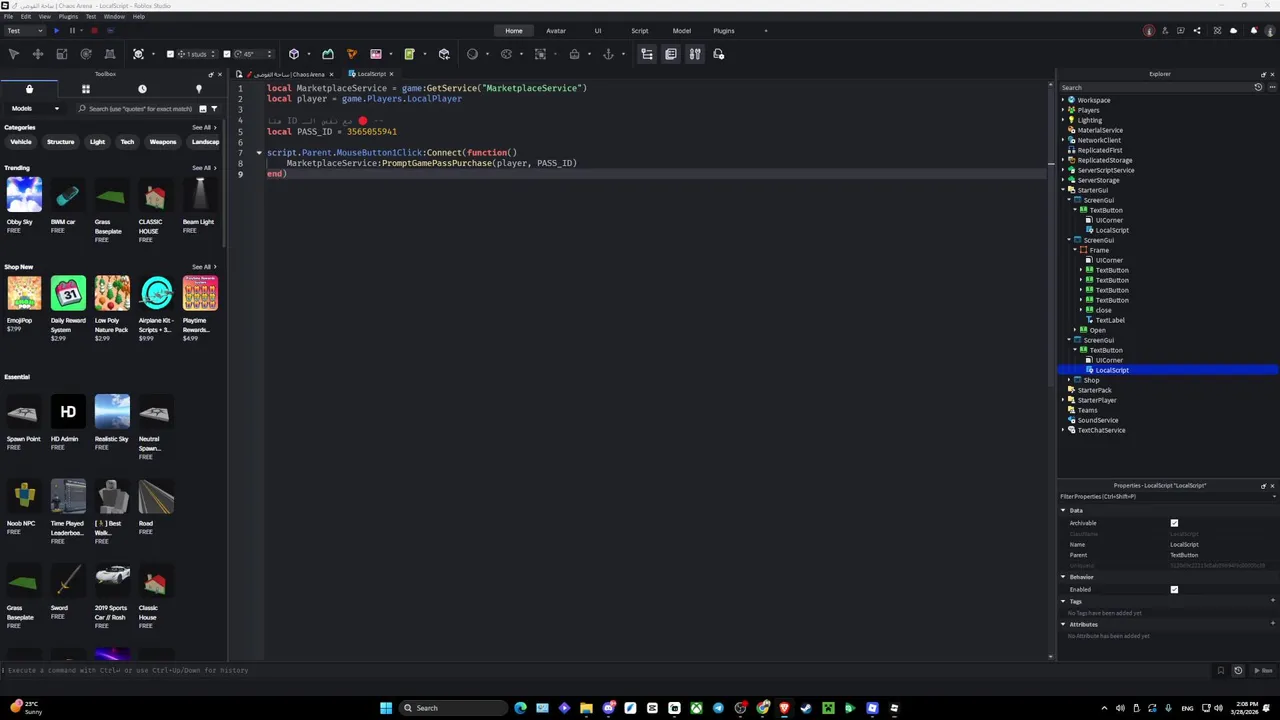Click the Weapons category chip
Screen dimensions: 1280x720
pyautogui.click(x=163, y=142)
